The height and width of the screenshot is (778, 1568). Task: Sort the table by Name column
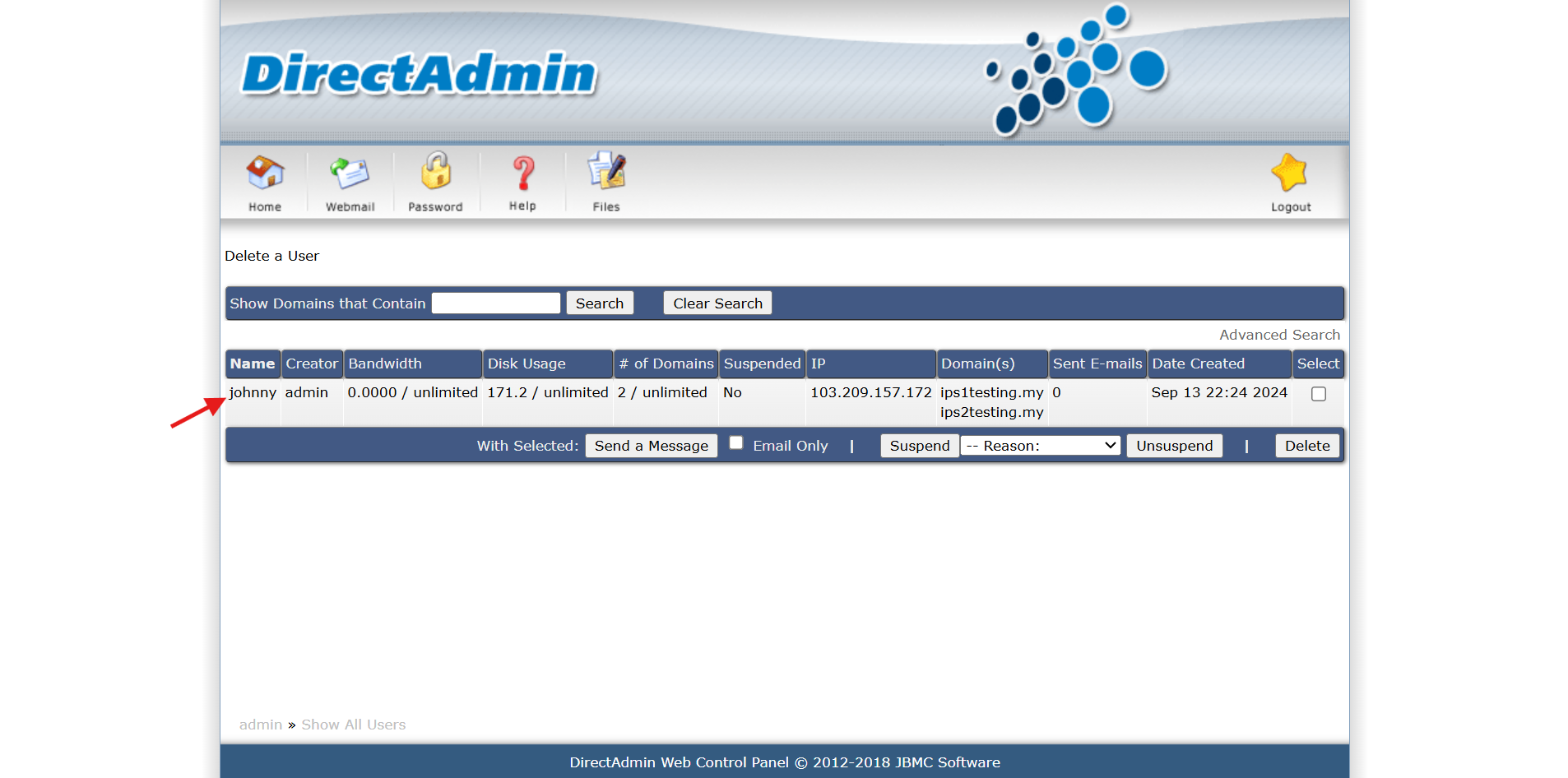pyautogui.click(x=253, y=364)
